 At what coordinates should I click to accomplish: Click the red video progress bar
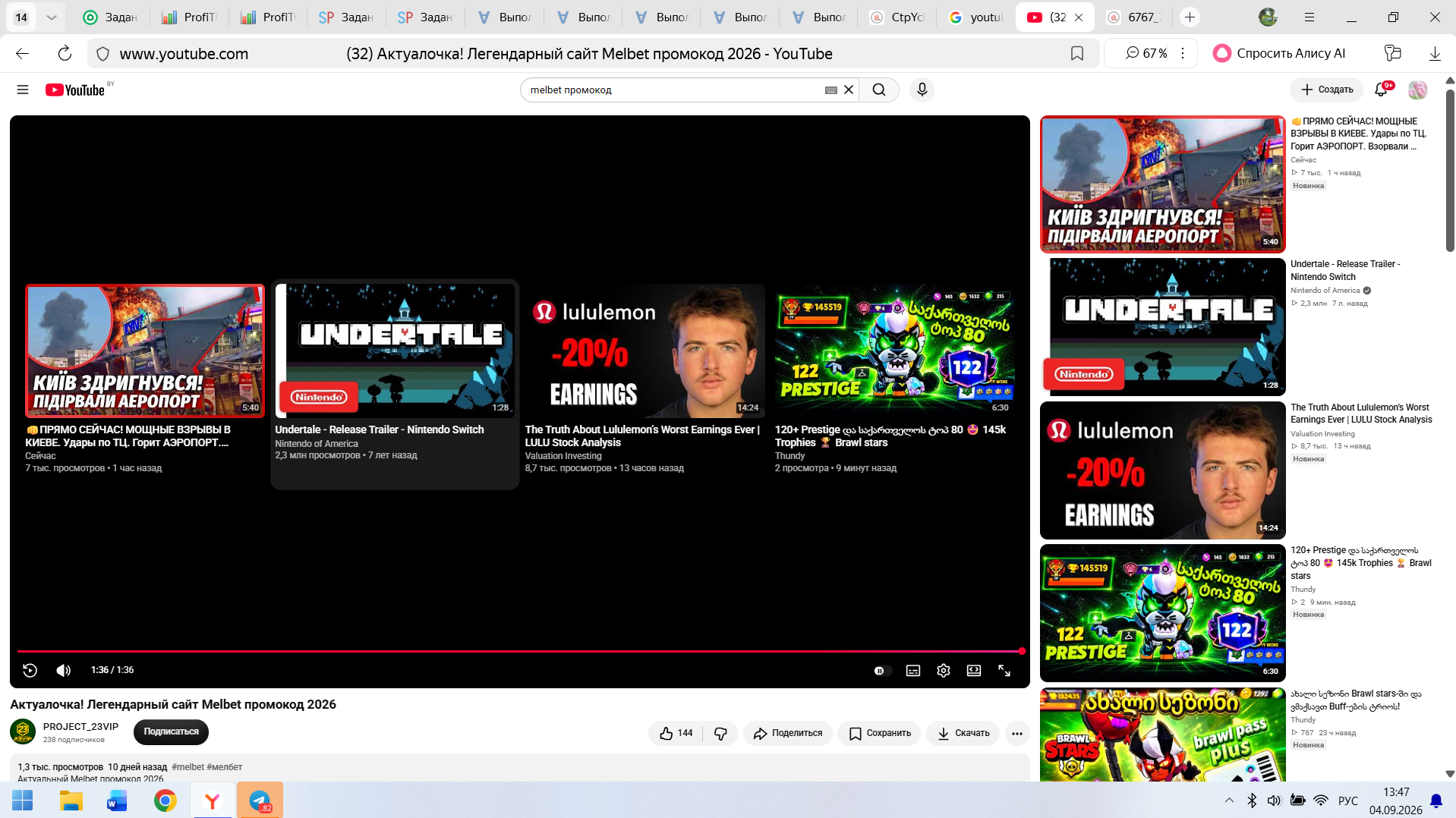[519, 651]
